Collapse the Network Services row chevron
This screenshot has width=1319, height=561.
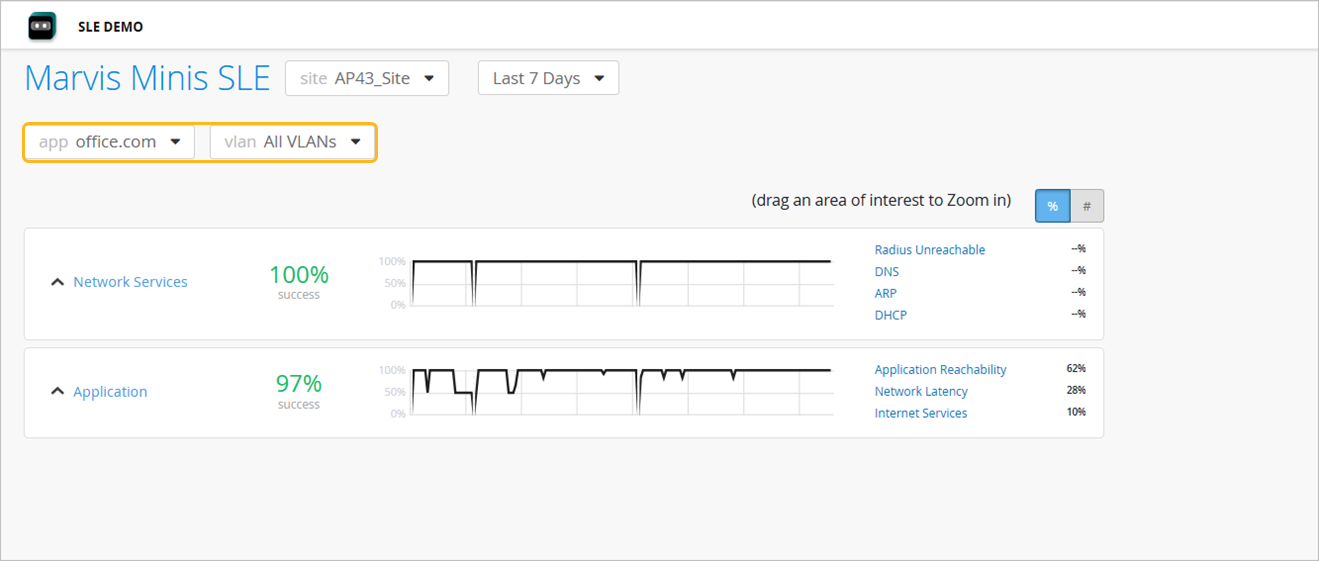[57, 283]
